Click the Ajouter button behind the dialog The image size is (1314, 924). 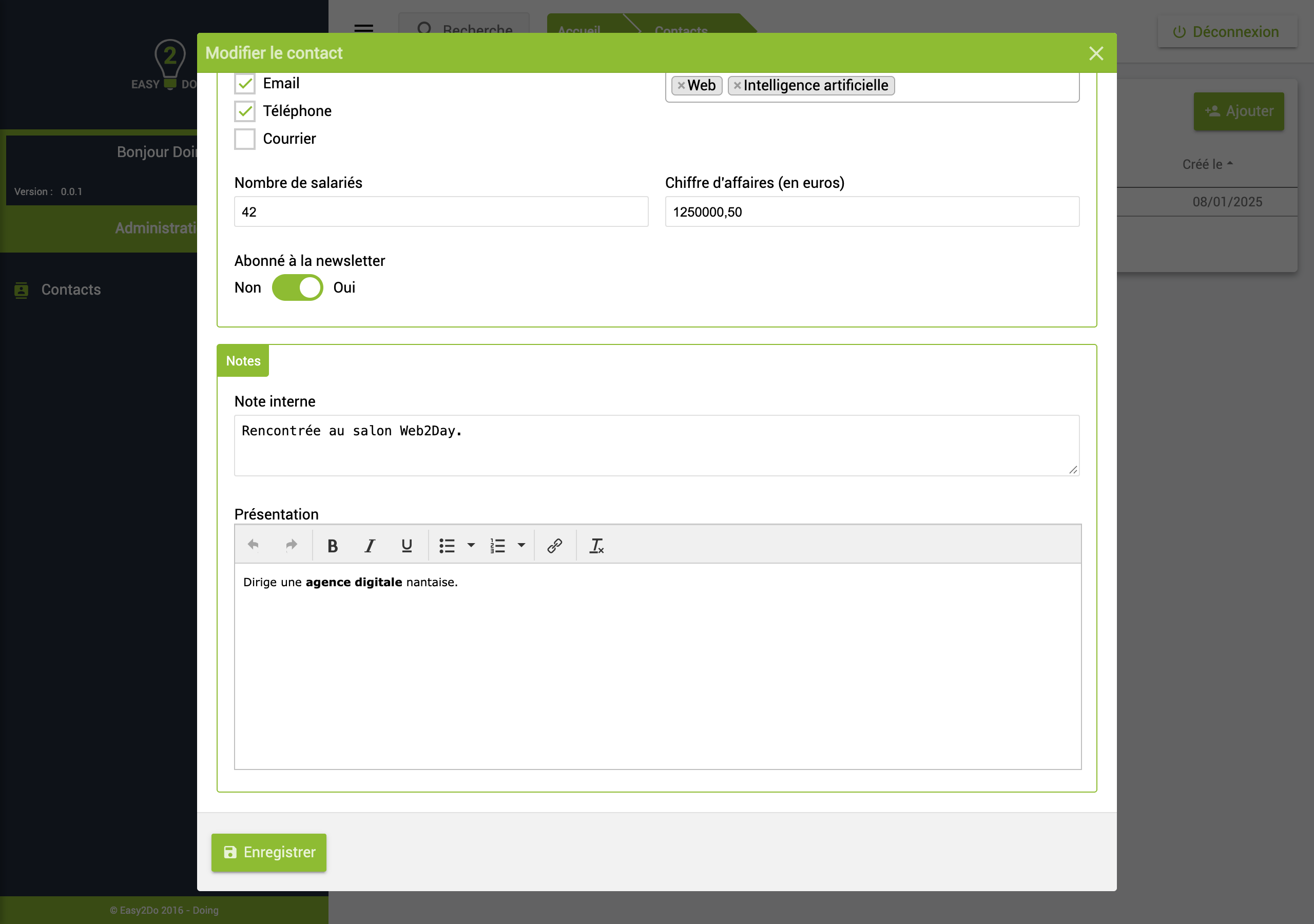1239,111
